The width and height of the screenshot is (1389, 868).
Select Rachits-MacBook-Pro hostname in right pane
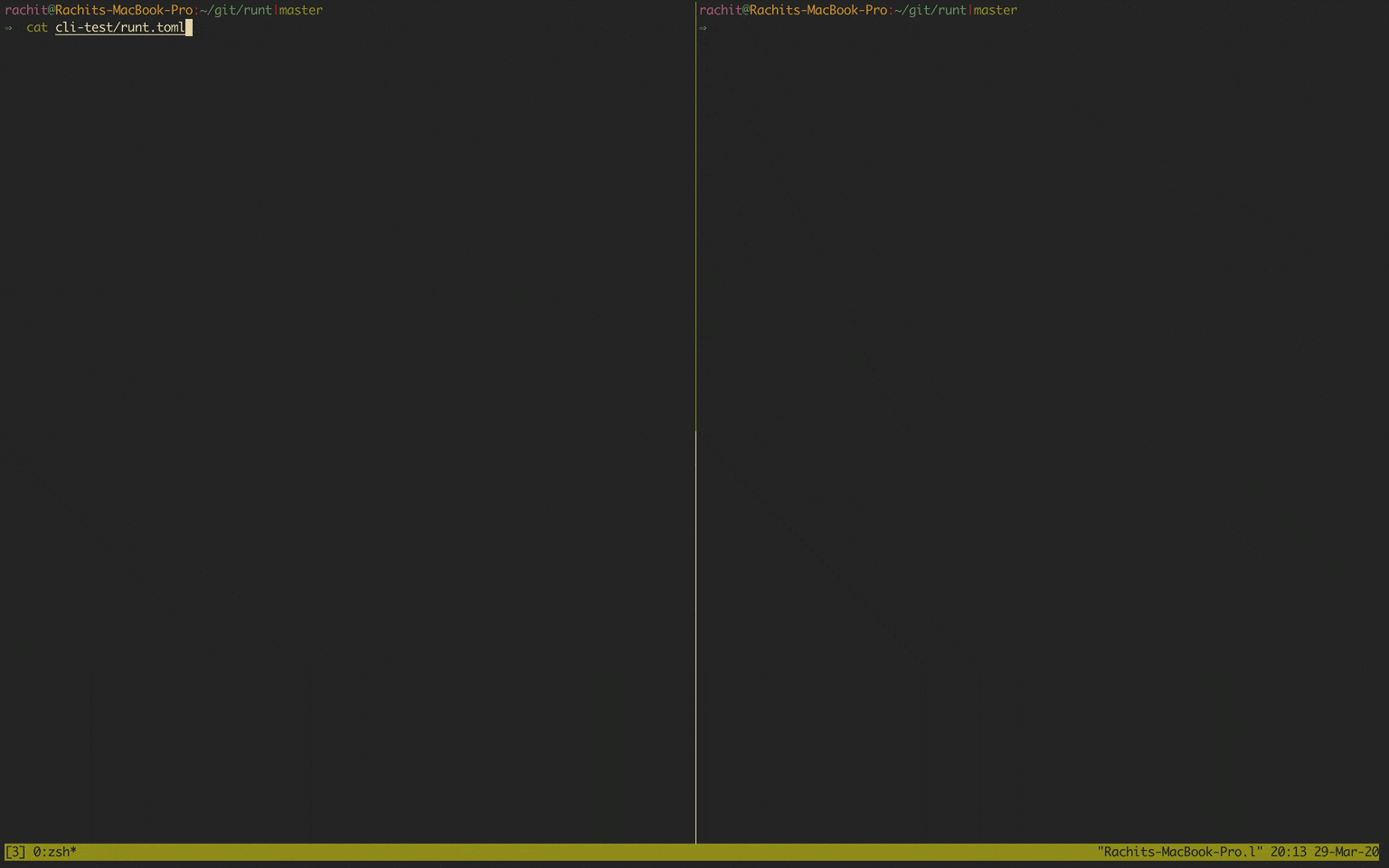pyautogui.click(x=818, y=10)
